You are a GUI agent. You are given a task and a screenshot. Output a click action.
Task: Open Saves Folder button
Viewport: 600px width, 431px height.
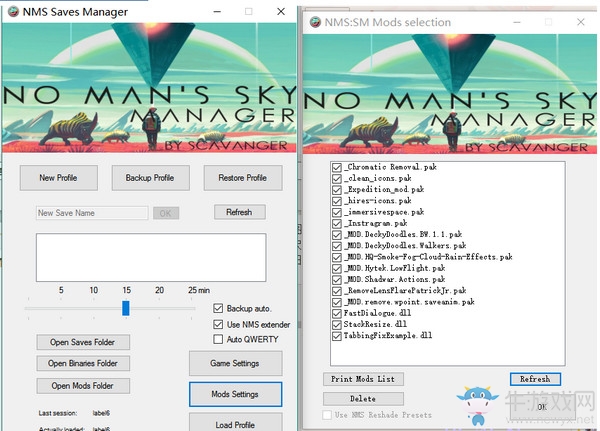[x=83, y=342]
